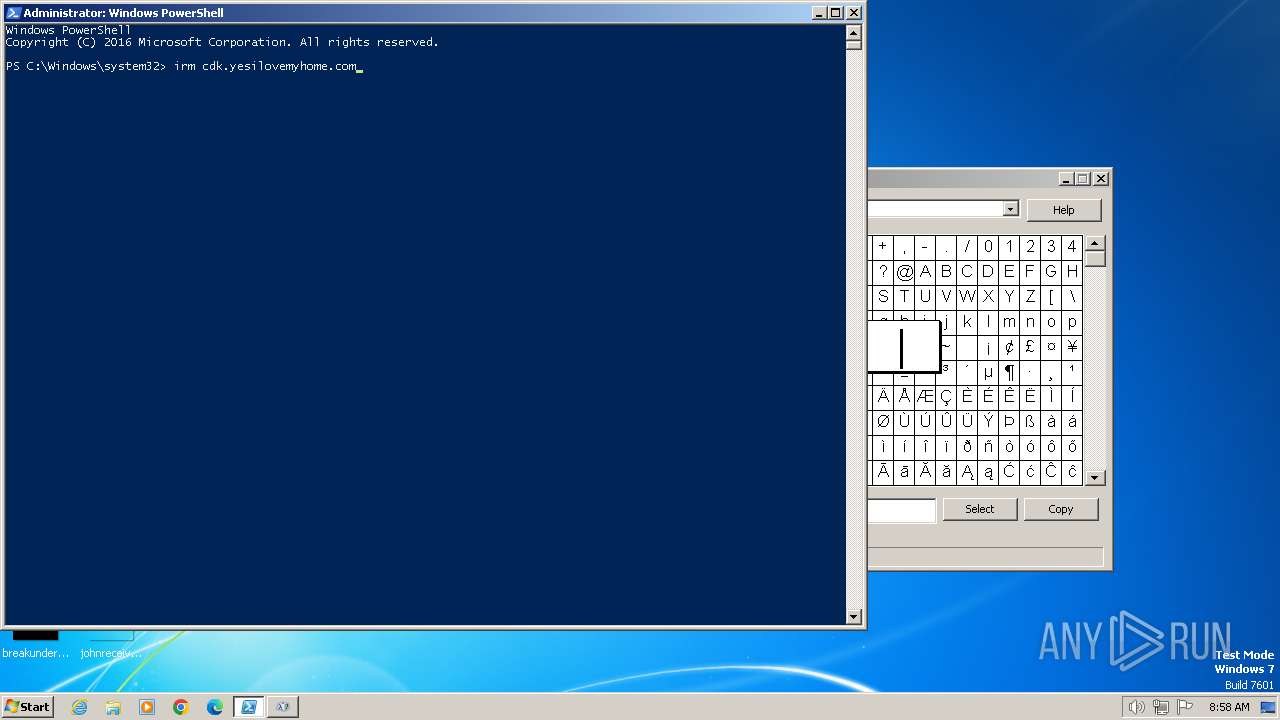The width and height of the screenshot is (1280, 720).
Task: Open Windows Explorer from the taskbar
Action: pyautogui.click(x=113, y=707)
